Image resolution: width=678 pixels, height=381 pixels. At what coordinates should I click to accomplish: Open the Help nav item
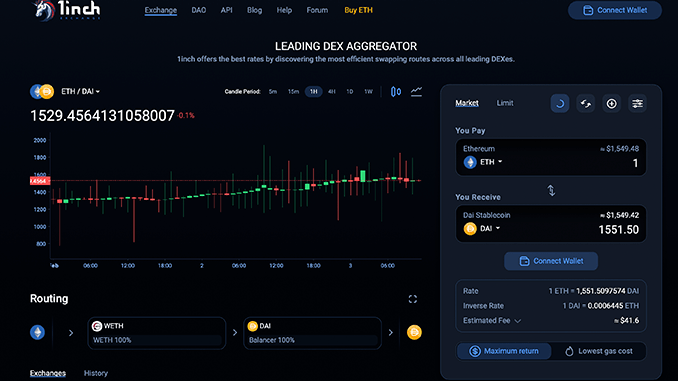point(284,10)
